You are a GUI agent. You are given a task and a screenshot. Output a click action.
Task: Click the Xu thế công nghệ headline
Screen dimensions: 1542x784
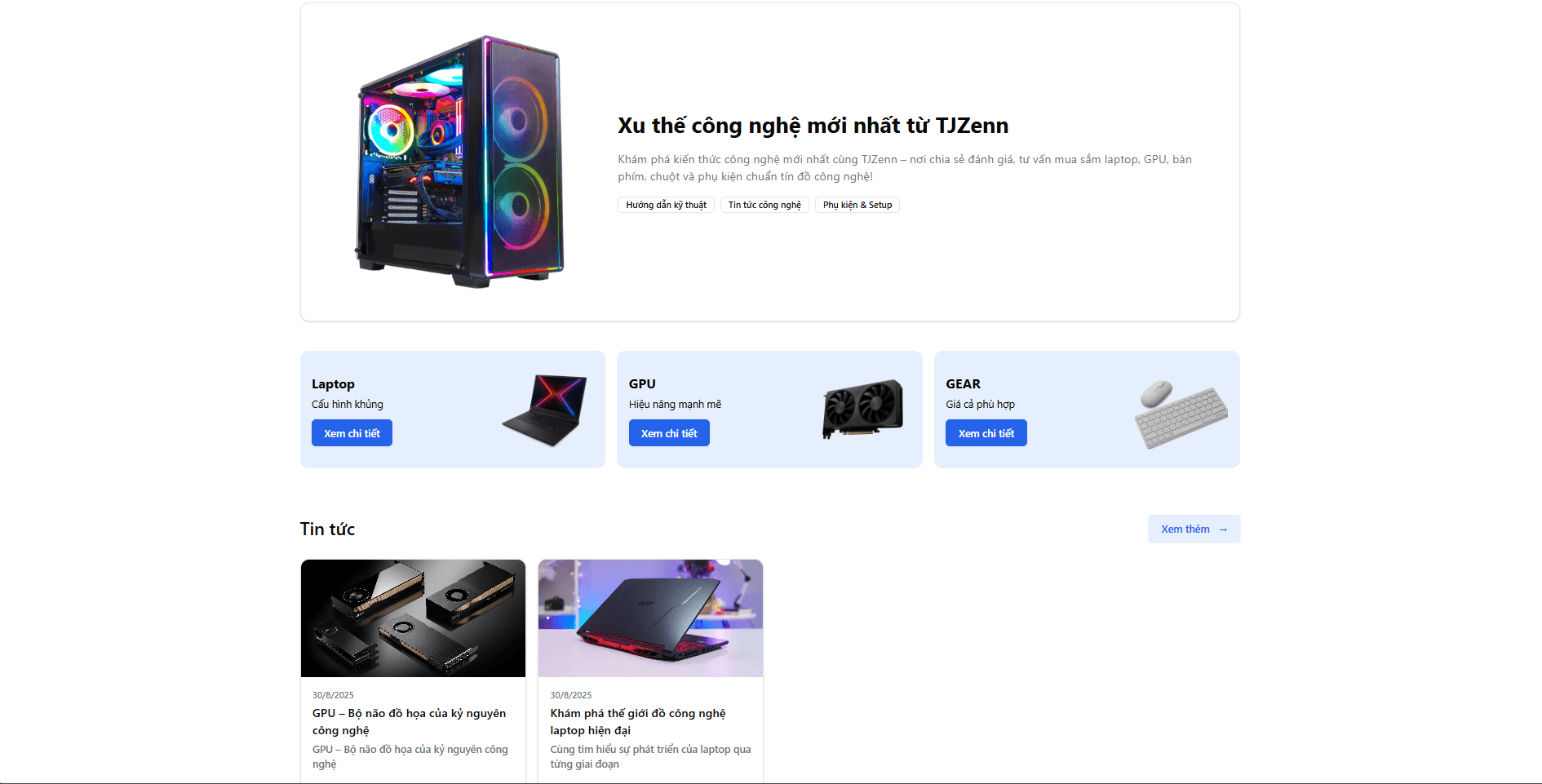click(813, 126)
